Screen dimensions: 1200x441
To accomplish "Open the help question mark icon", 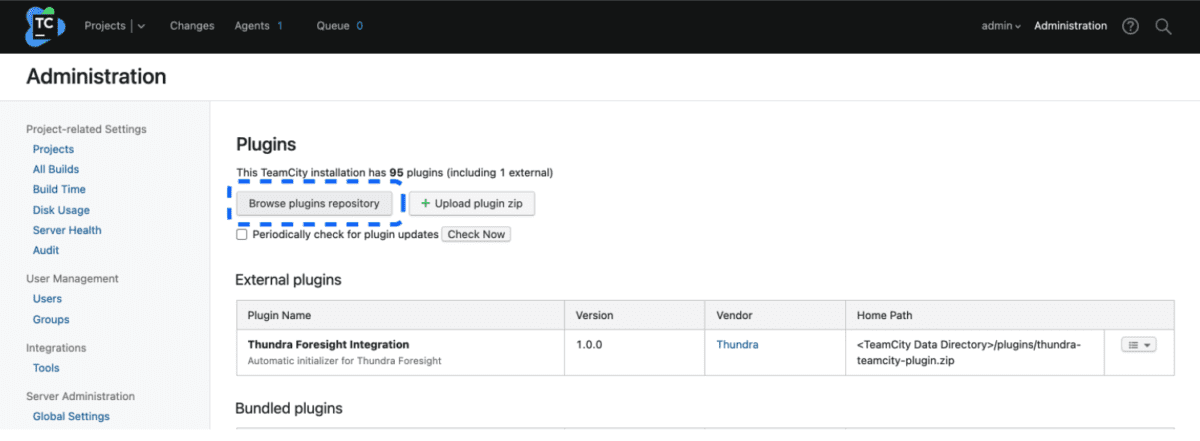I will (x=1130, y=26).
